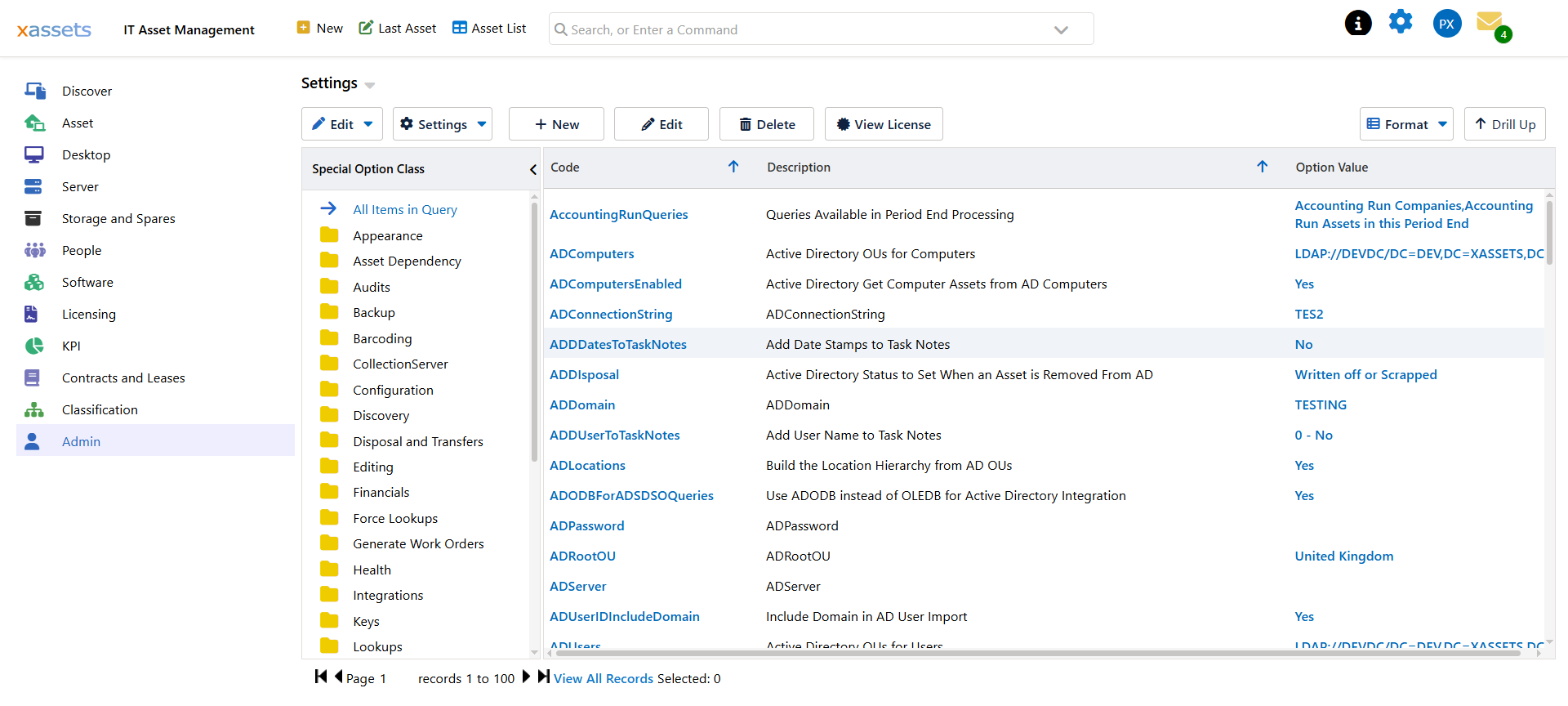Screen dimensions: 1568x706
Task: Open the ADUserIDIncludeDomain code link
Action: 624,616
